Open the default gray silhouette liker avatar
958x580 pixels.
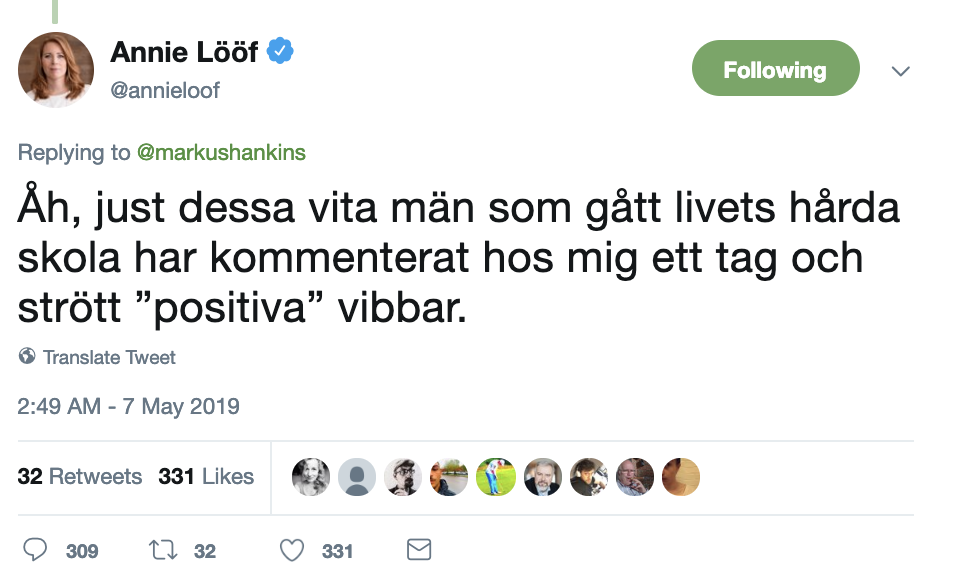[x=357, y=477]
